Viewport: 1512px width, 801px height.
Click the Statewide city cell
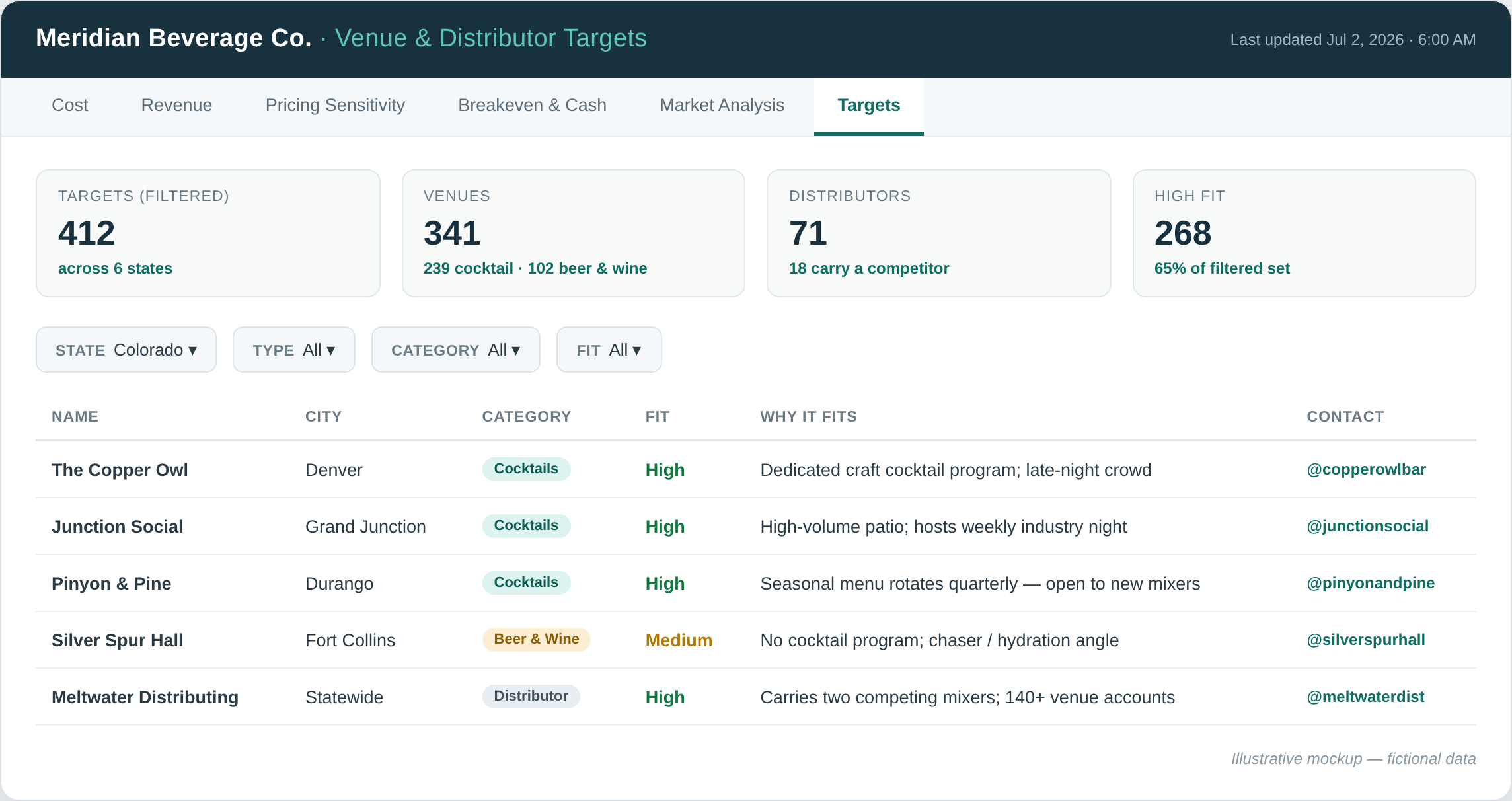pyautogui.click(x=344, y=697)
